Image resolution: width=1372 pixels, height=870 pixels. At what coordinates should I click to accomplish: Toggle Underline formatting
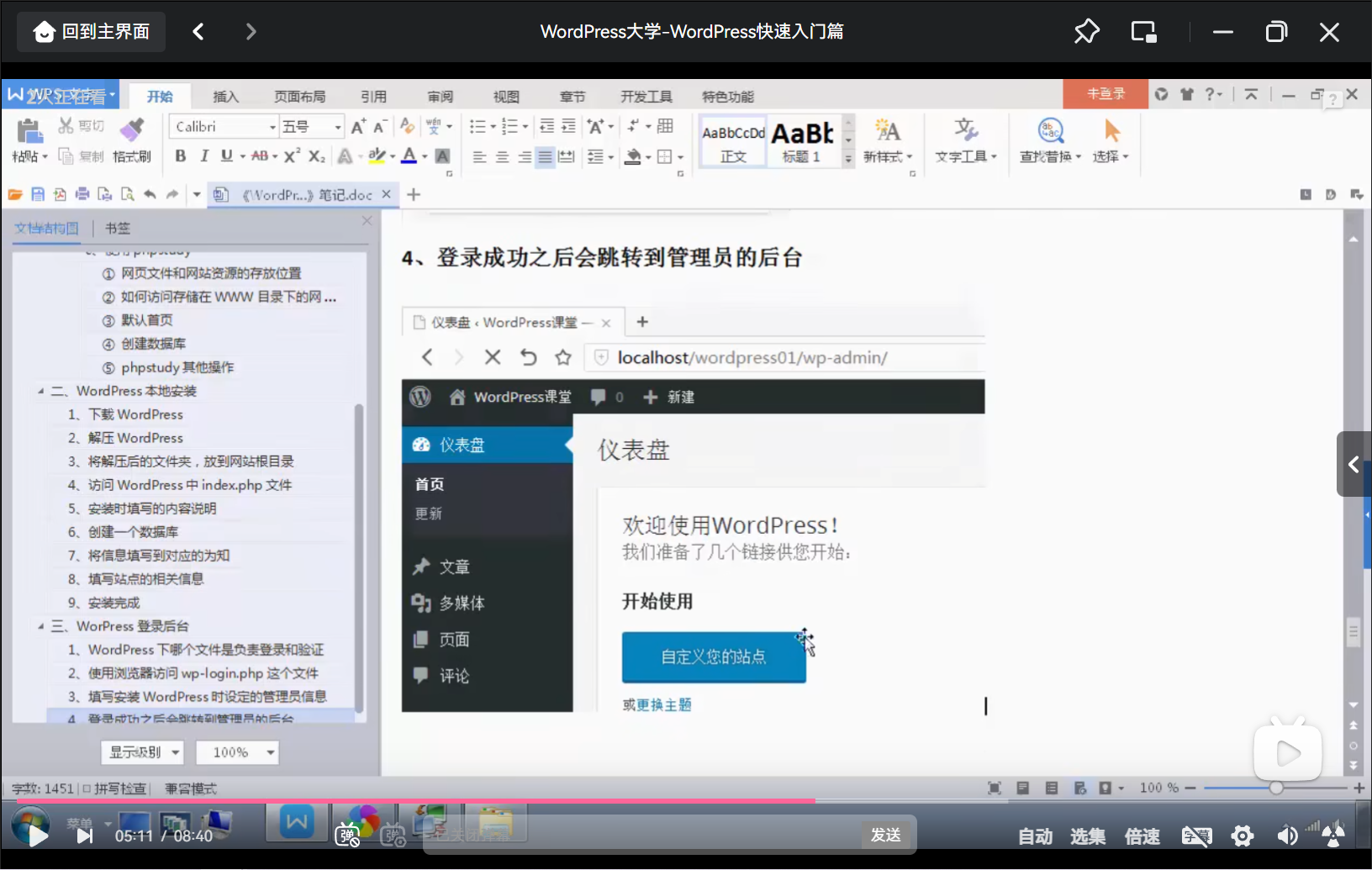pyautogui.click(x=226, y=156)
